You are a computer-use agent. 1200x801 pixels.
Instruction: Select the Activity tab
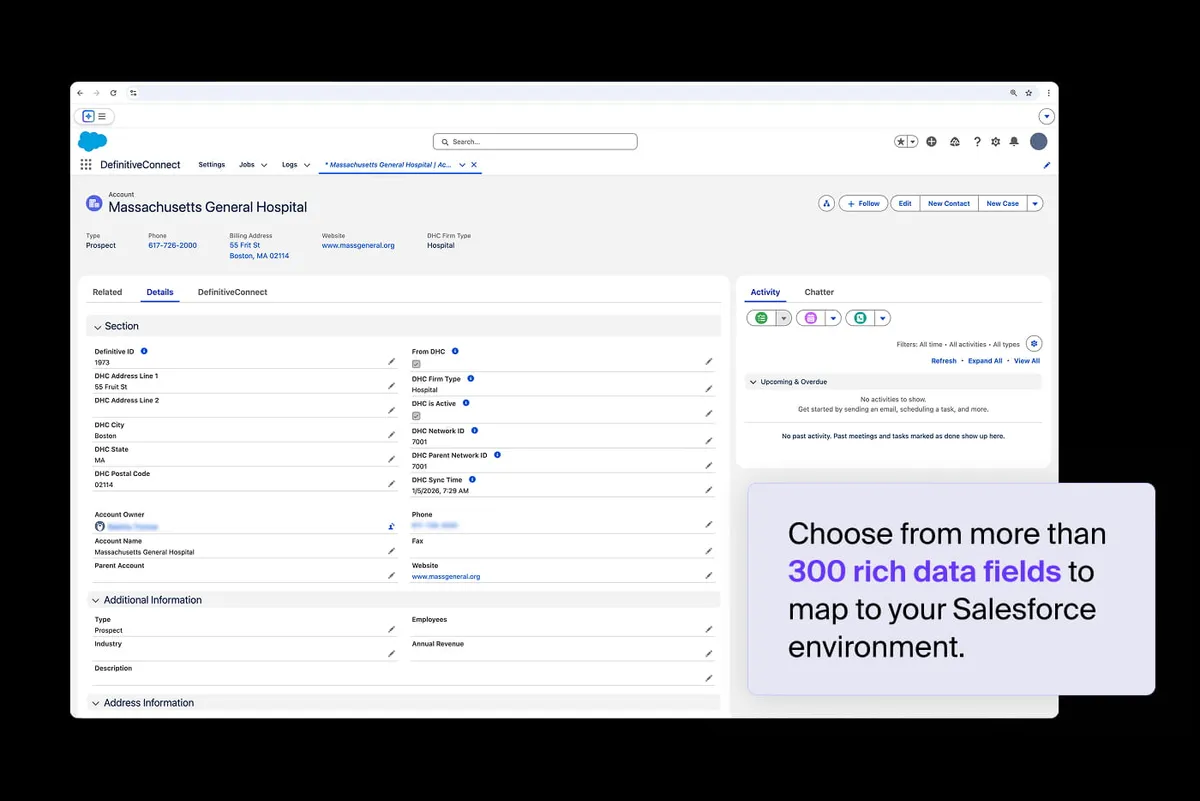click(x=765, y=292)
